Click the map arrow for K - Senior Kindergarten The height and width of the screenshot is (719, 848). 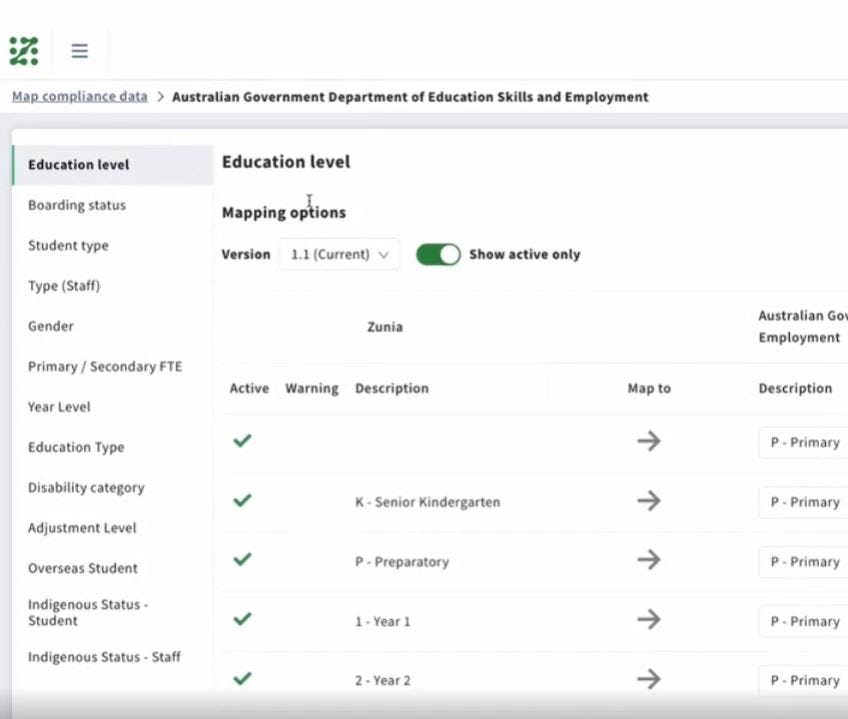pos(648,502)
